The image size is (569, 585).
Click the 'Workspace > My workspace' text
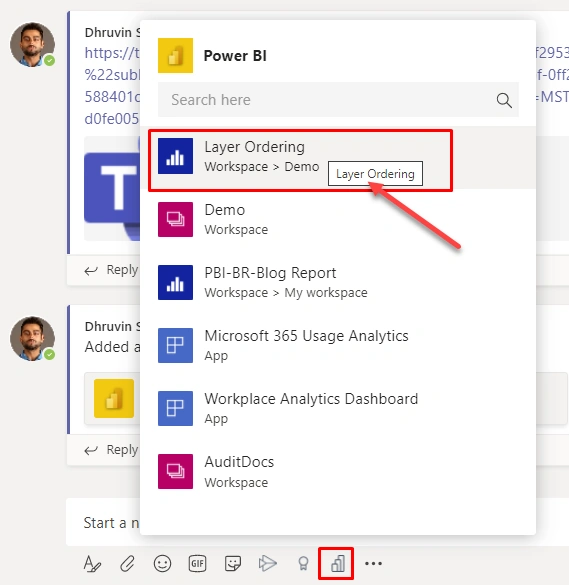[x=286, y=293]
